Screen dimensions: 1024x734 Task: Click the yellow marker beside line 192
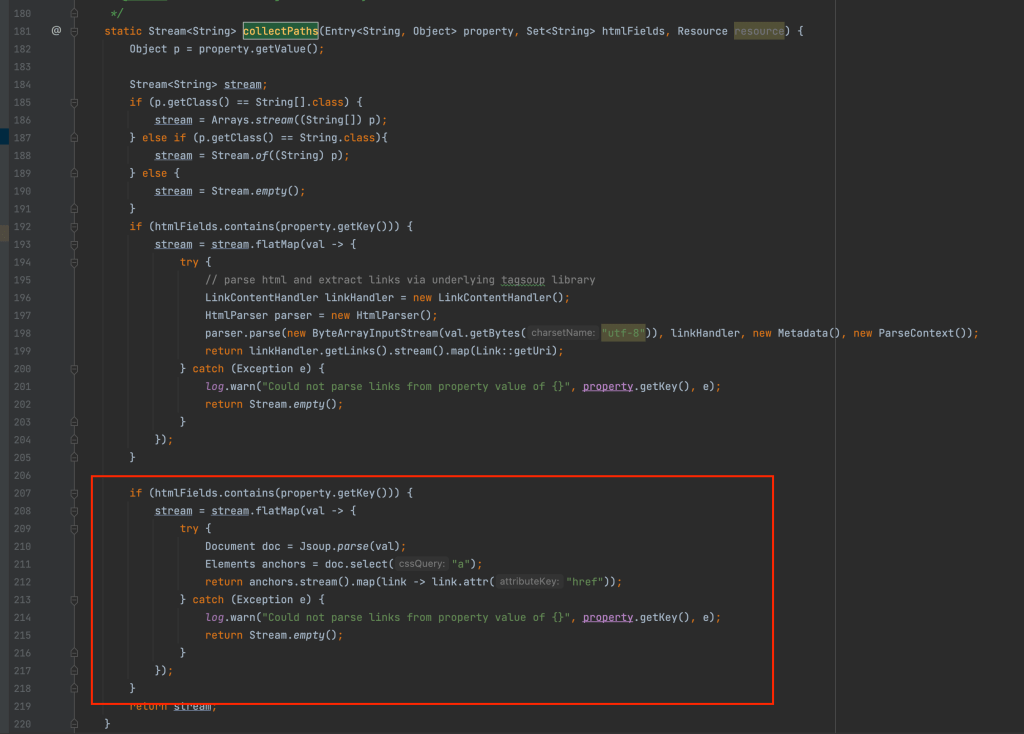4,227
